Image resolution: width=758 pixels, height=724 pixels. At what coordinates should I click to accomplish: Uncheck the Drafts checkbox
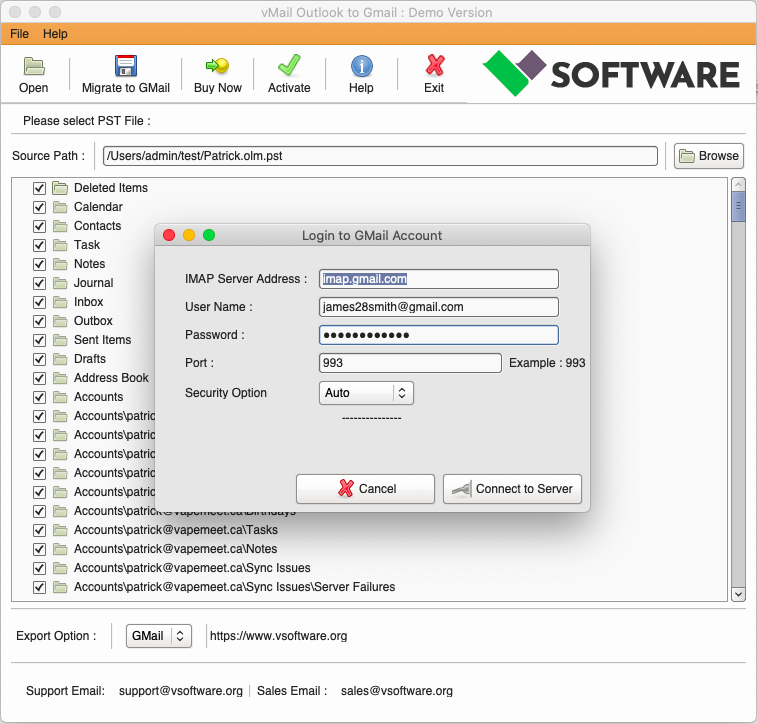[x=39, y=360]
